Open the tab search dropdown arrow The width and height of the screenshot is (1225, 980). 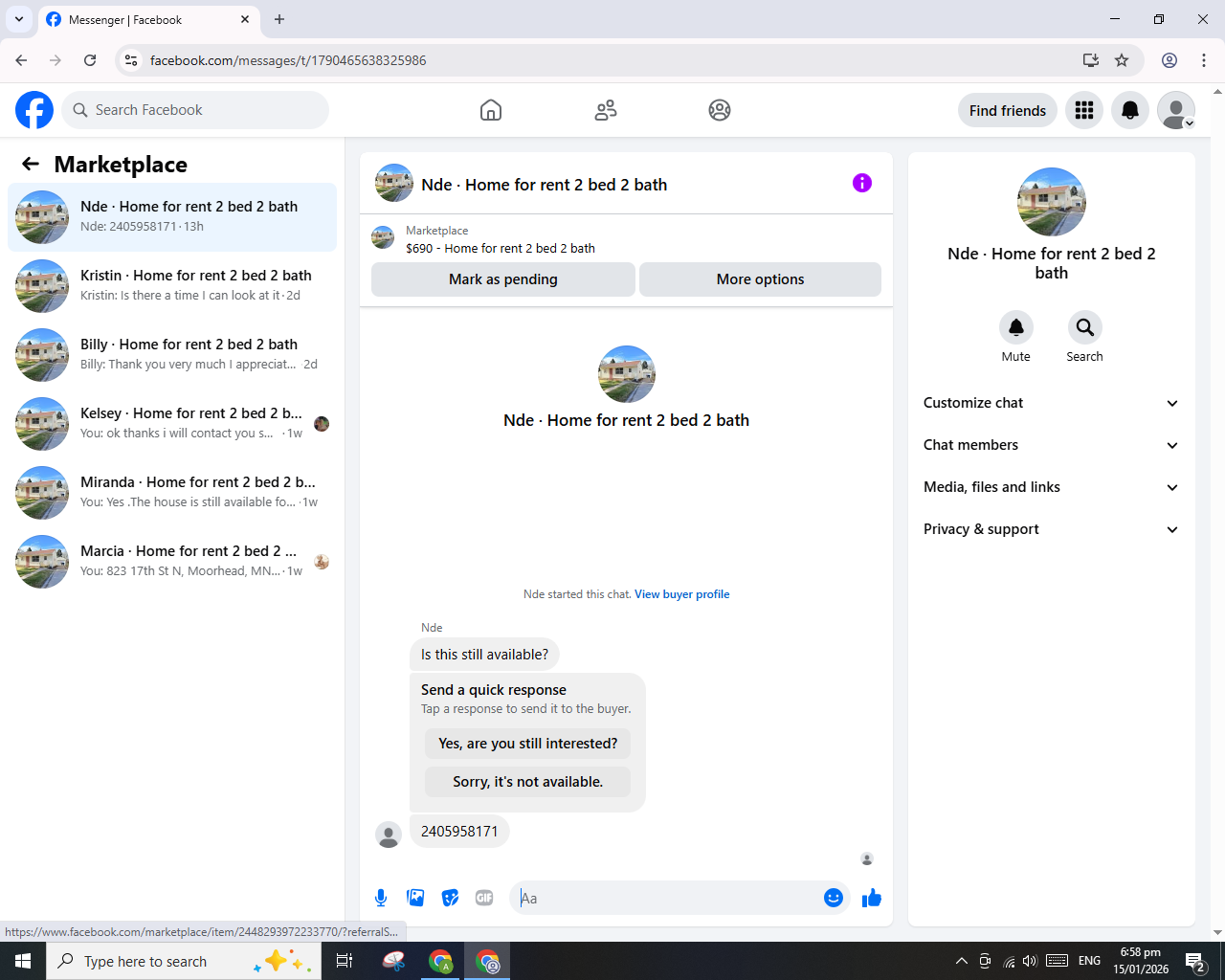[19, 19]
